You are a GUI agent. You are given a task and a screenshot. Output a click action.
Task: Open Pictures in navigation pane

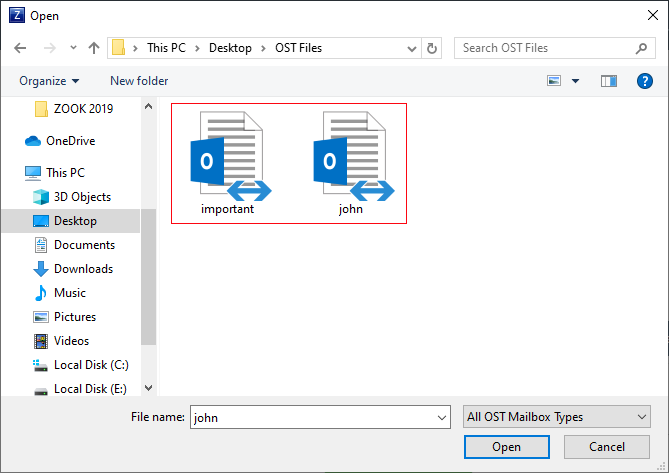[x=75, y=317]
